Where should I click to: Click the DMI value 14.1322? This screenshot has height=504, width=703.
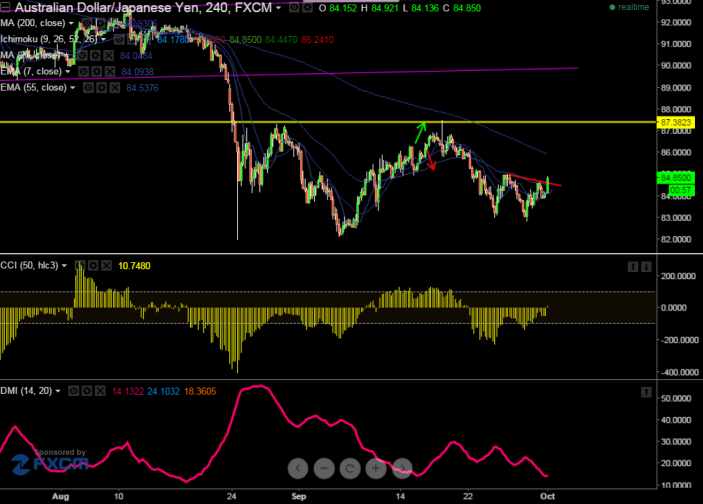click(x=128, y=391)
